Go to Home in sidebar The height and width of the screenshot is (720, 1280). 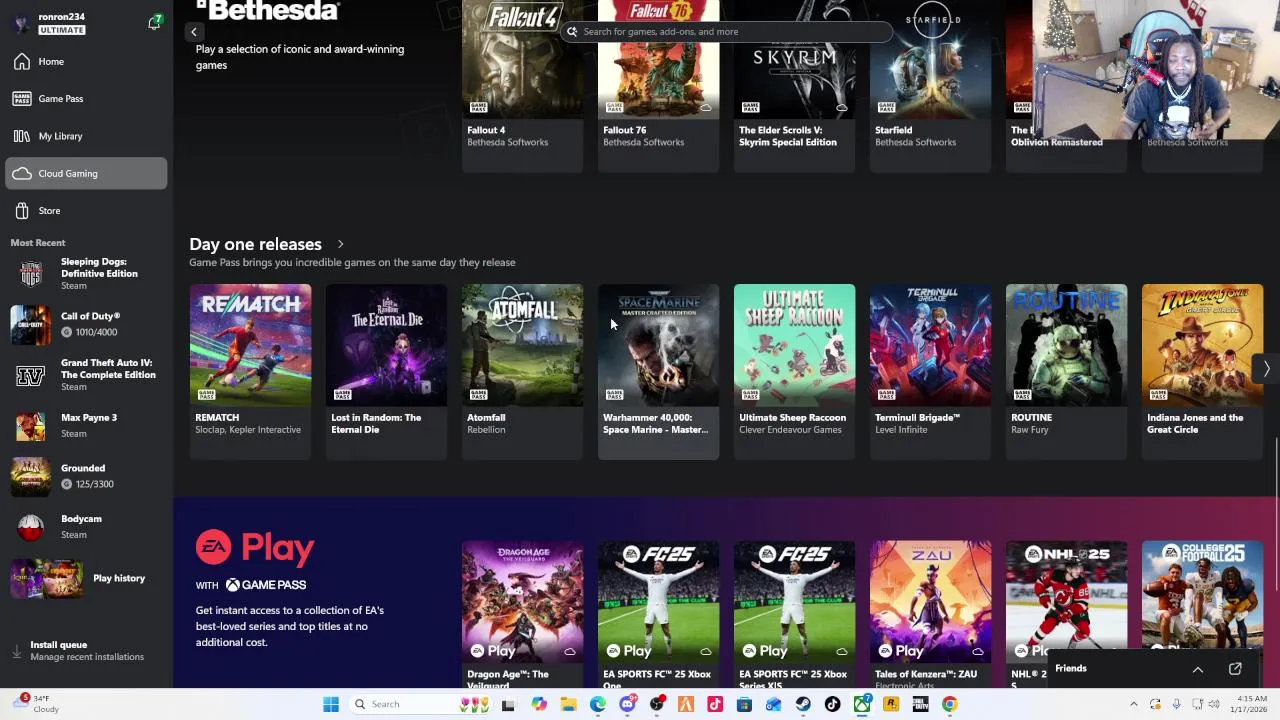86,62
